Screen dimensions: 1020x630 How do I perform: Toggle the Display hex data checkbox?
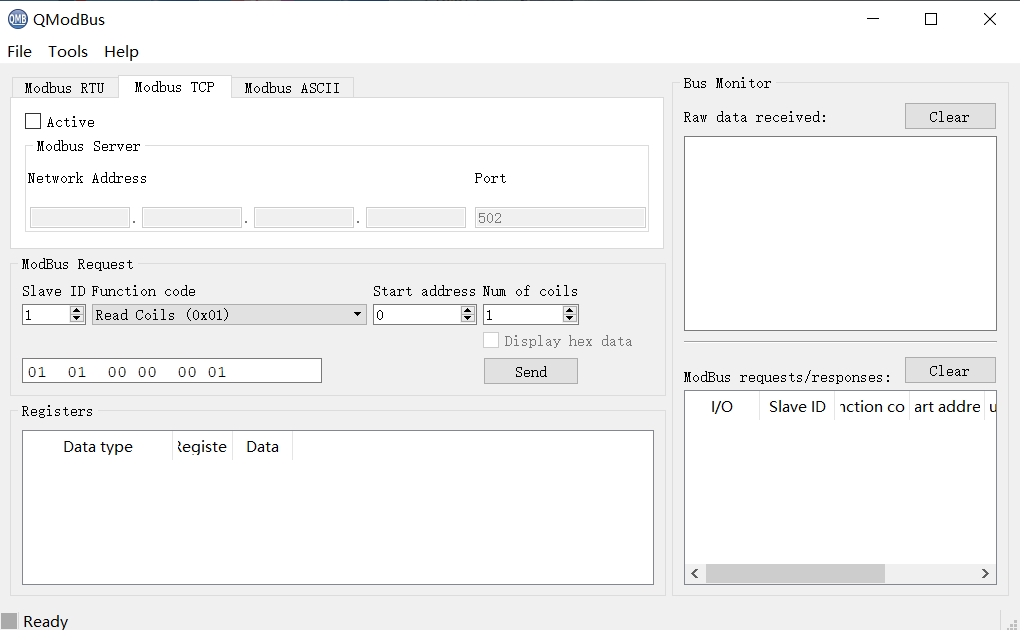pos(491,341)
